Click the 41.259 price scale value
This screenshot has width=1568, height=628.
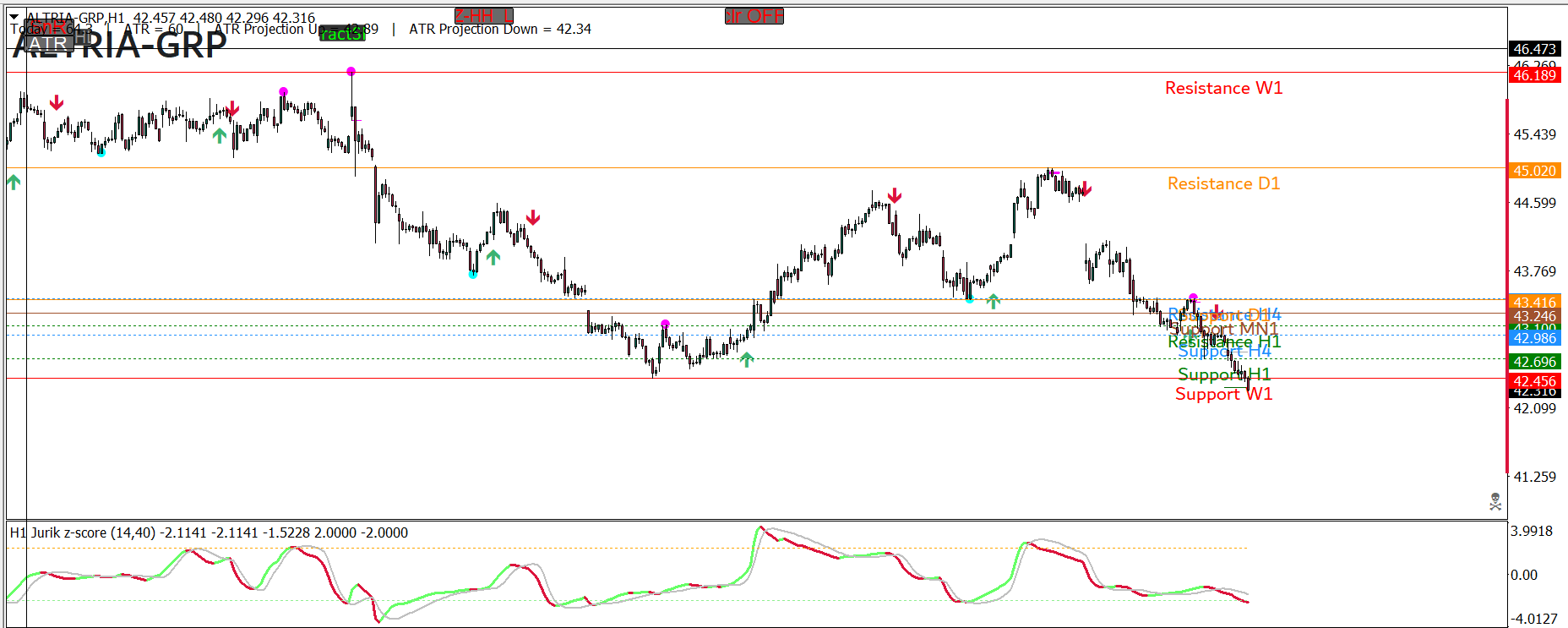coord(1534,477)
